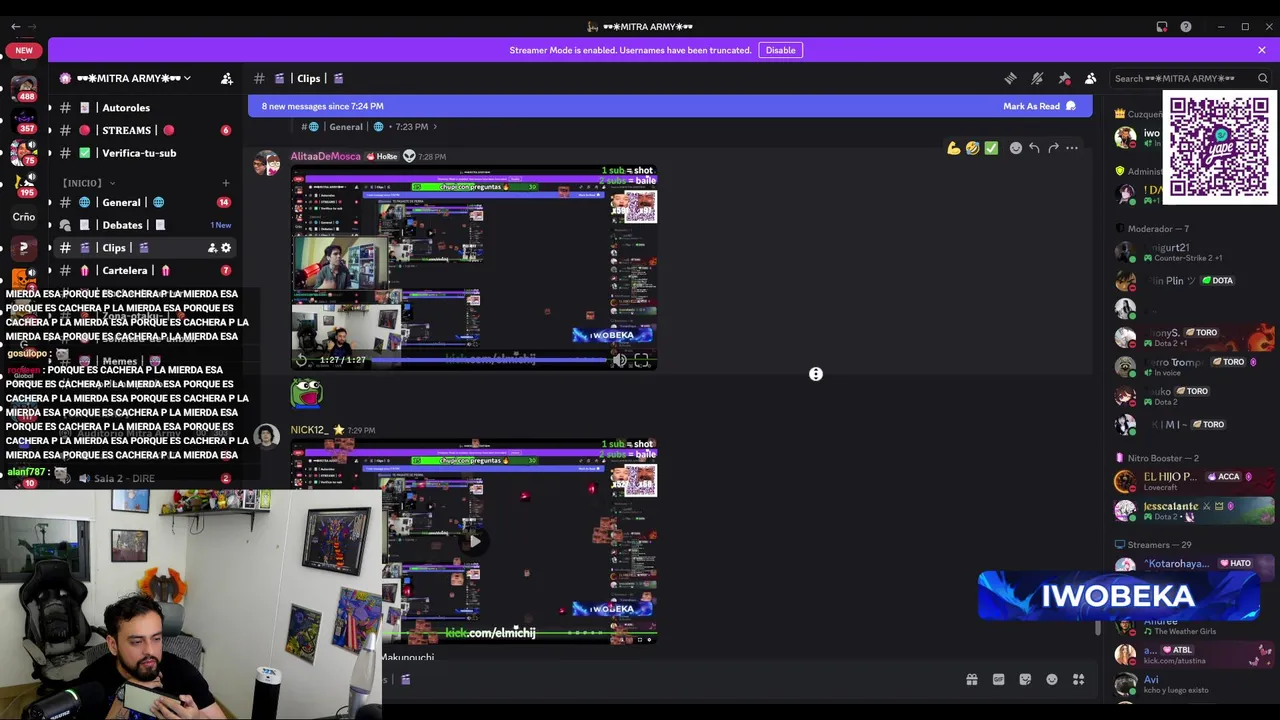
Task: Click Mark As Read button
Action: tap(1039, 106)
